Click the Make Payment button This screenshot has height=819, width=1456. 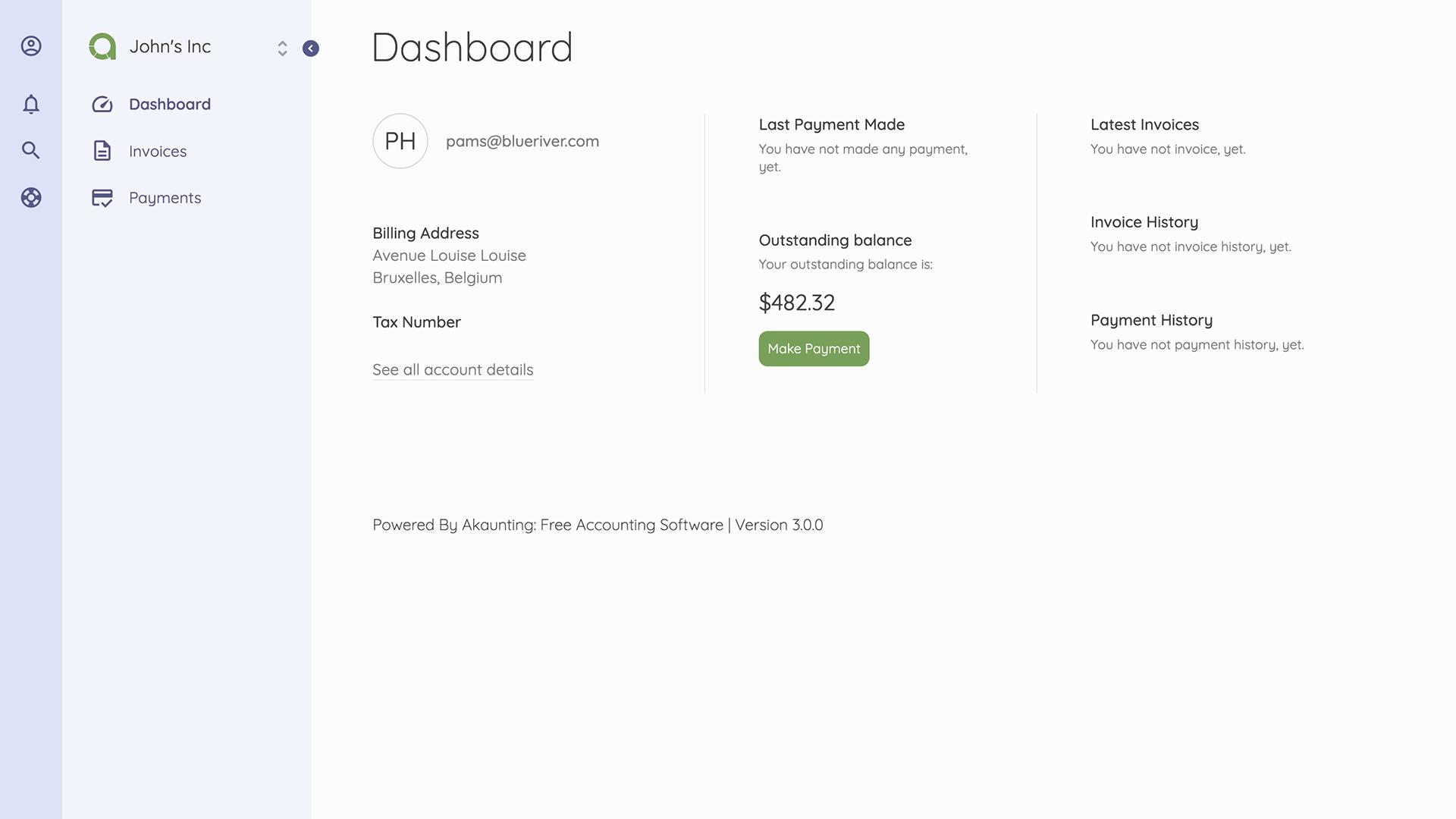tap(814, 349)
